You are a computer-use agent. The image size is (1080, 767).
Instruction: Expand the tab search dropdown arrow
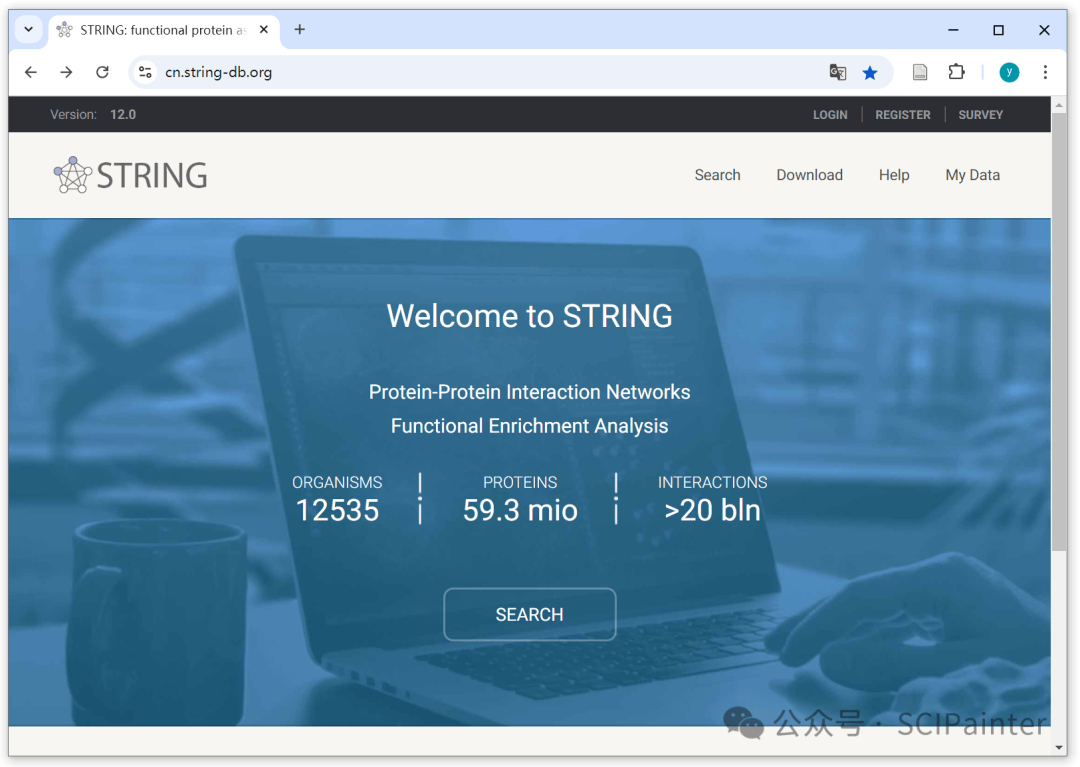pyautogui.click(x=28, y=30)
